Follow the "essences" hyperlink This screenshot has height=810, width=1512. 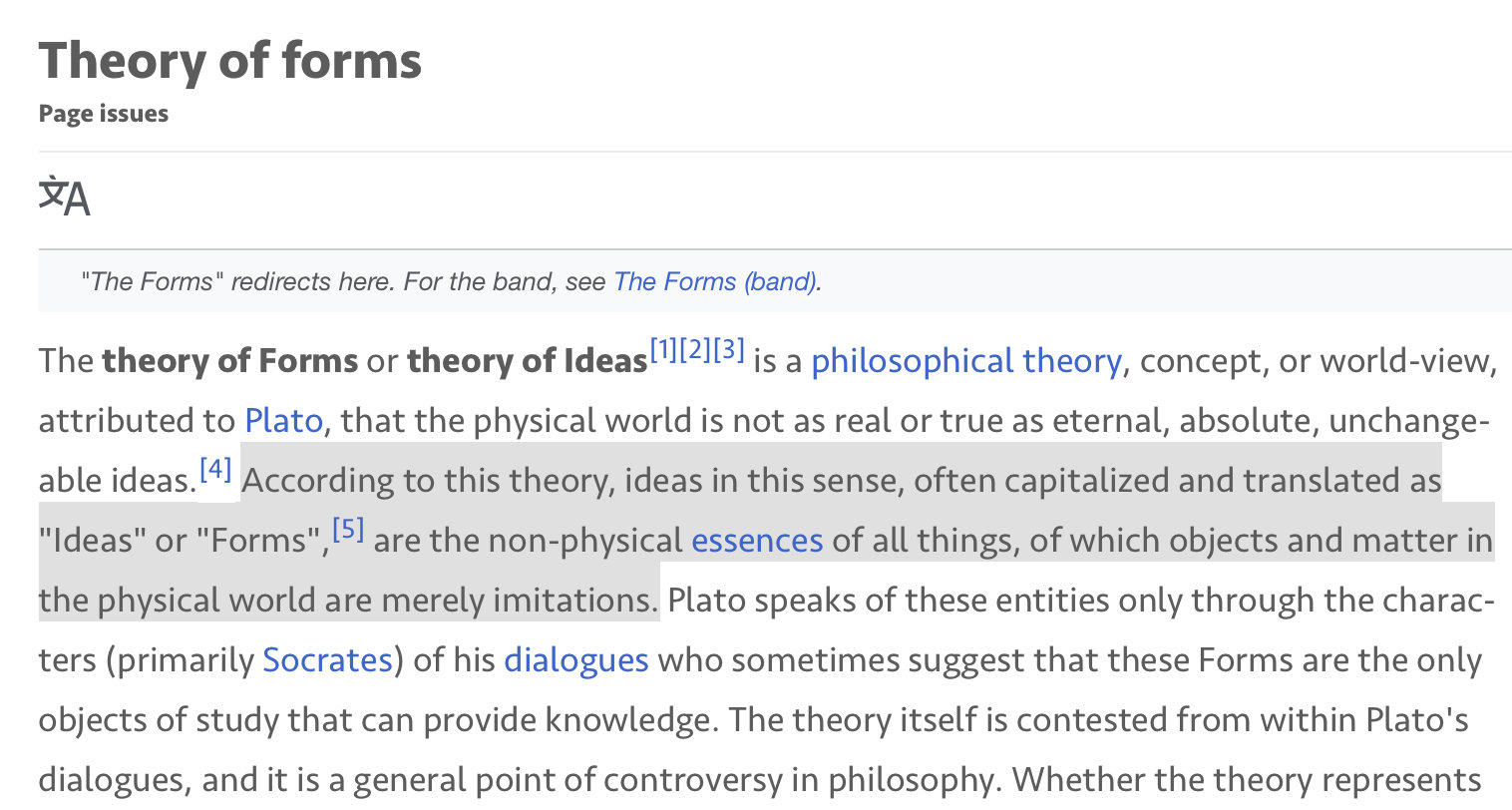[x=757, y=541]
